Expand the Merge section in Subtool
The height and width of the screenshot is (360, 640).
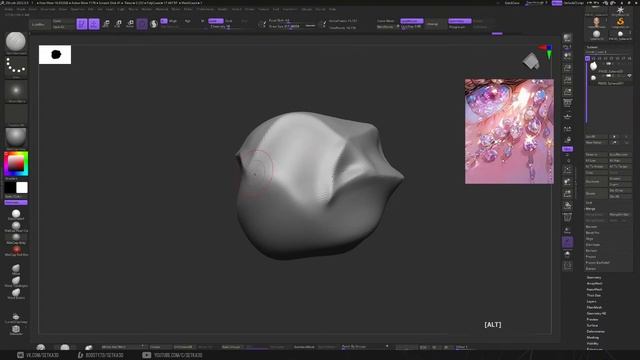590,209
